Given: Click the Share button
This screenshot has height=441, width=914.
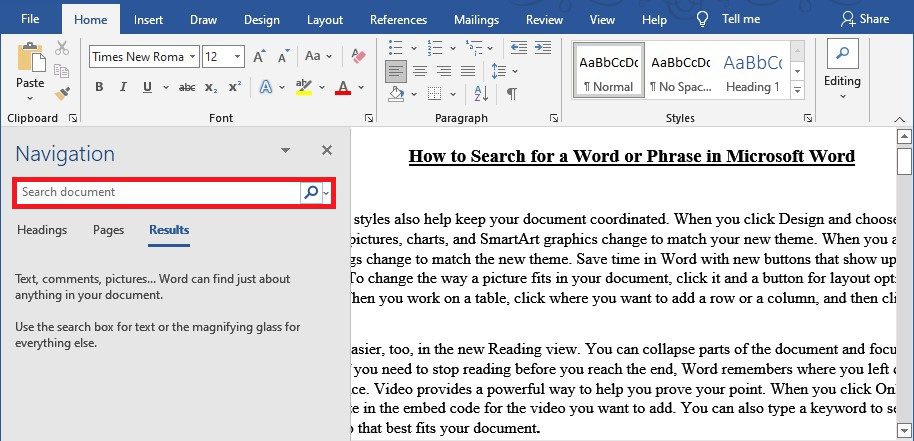Looking at the screenshot, I should point(865,19).
